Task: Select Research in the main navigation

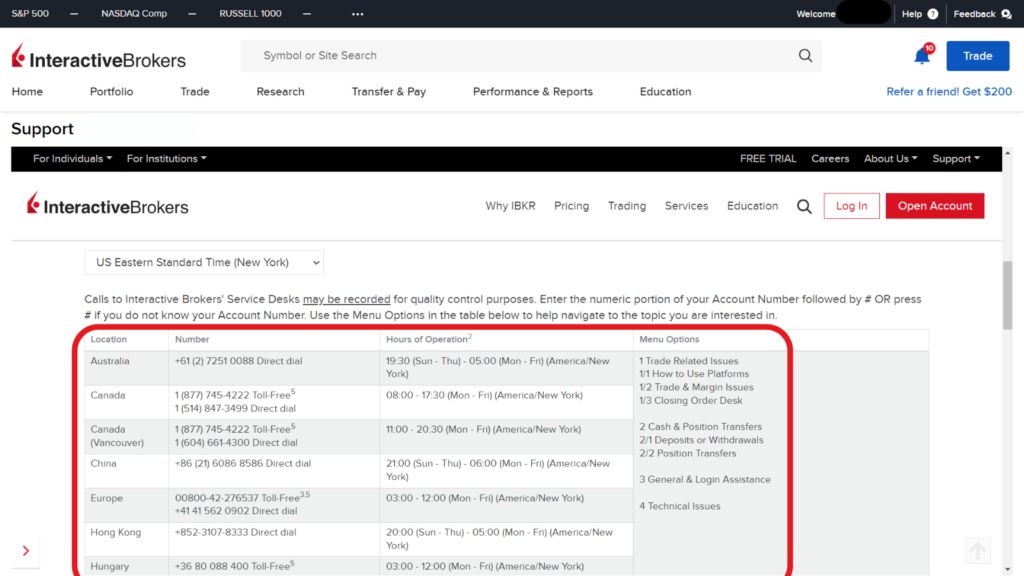Action: pos(280,91)
